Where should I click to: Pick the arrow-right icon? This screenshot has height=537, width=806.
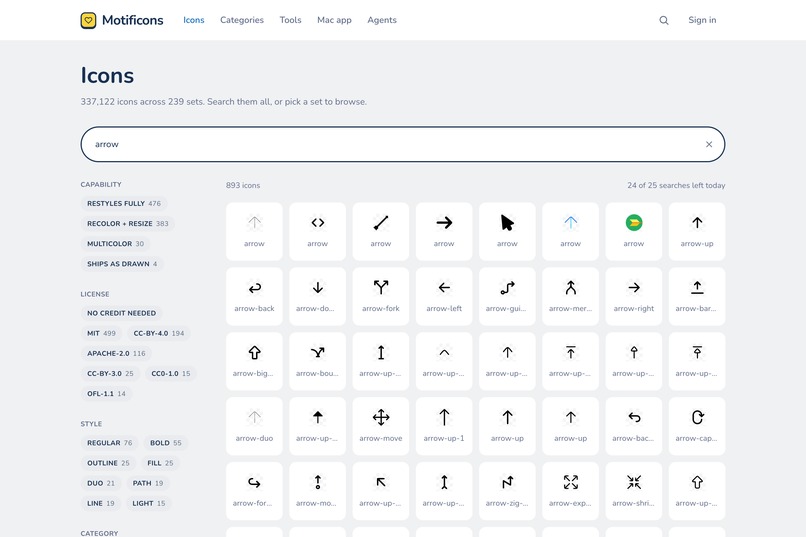click(x=634, y=297)
